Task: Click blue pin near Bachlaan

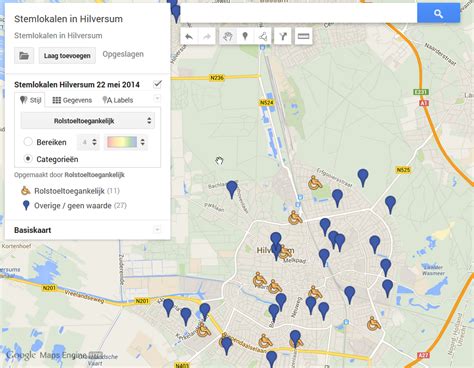Action: 232,190
